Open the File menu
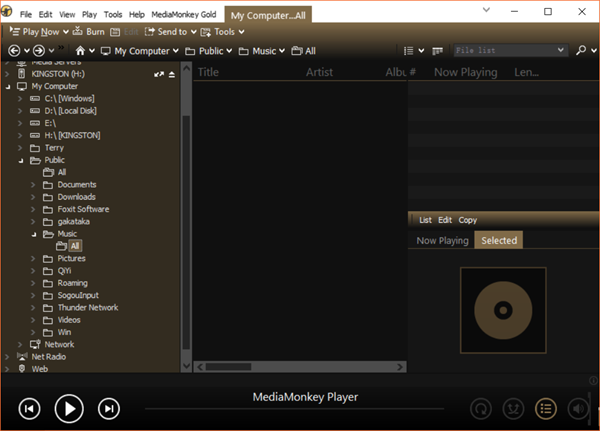 coord(26,15)
